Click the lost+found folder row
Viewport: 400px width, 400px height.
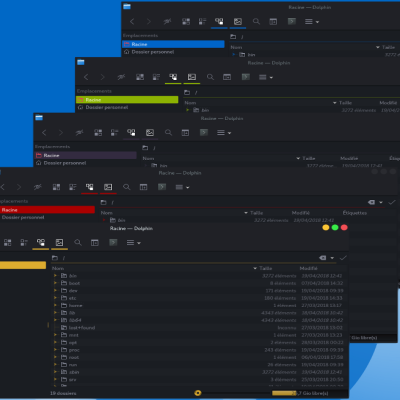click(198, 328)
